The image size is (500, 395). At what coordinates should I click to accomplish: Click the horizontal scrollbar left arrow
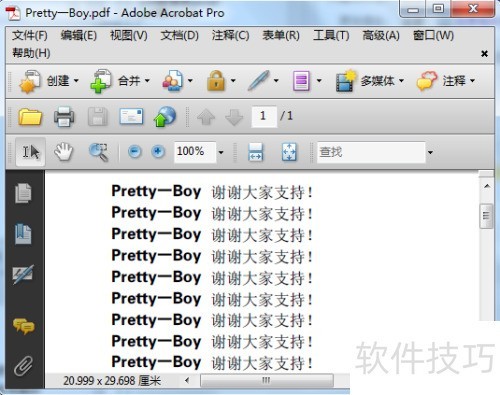(187, 380)
